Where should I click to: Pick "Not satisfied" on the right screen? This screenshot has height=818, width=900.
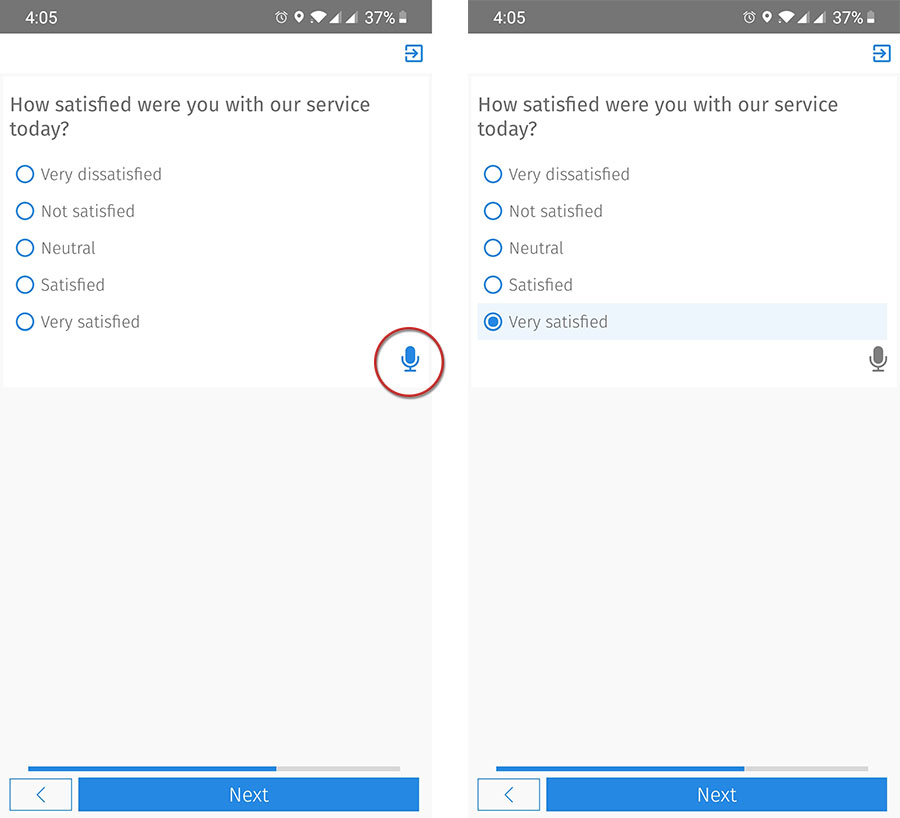[x=493, y=211]
